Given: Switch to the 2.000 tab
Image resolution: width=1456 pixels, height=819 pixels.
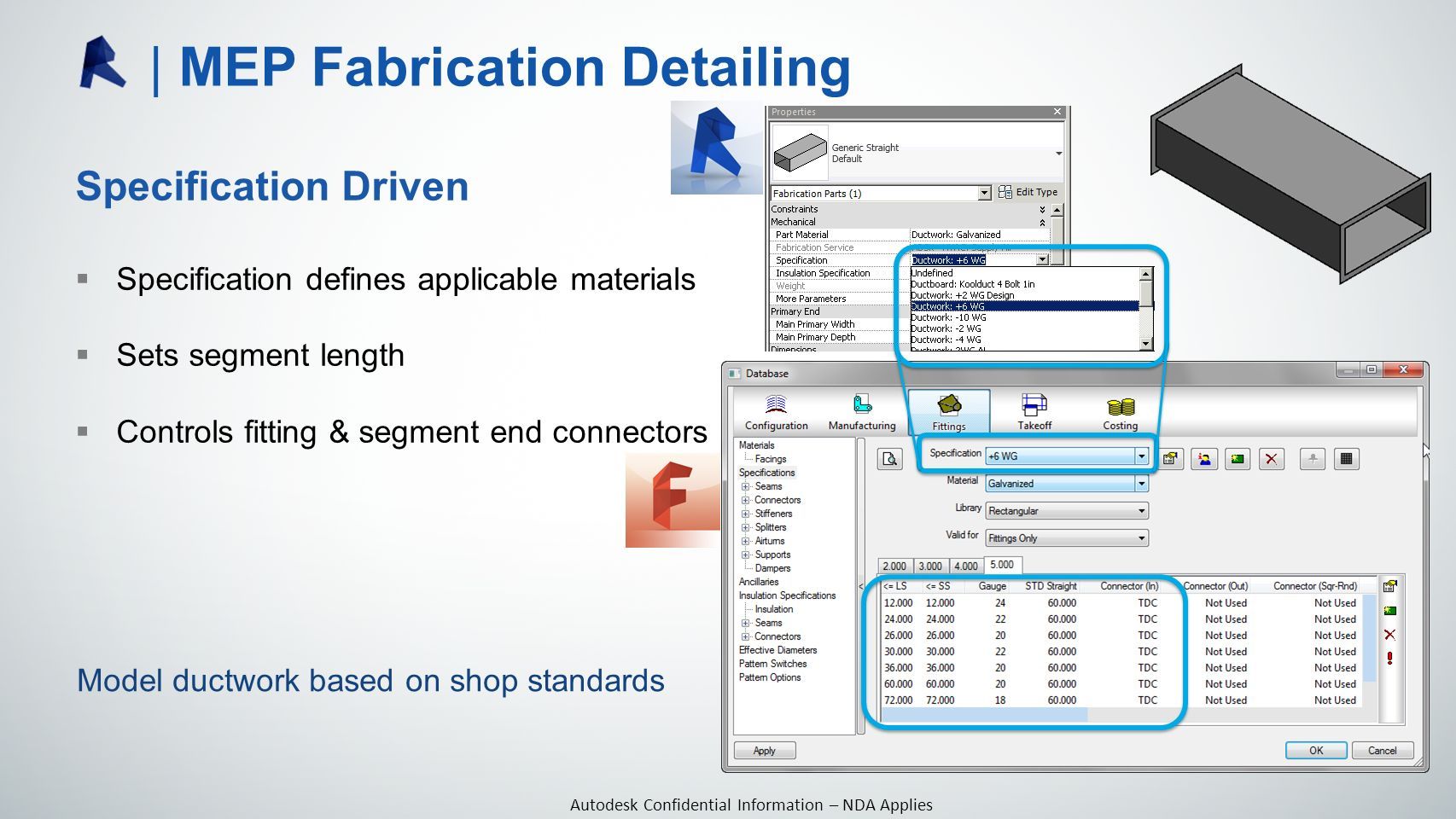Looking at the screenshot, I should coord(894,566).
